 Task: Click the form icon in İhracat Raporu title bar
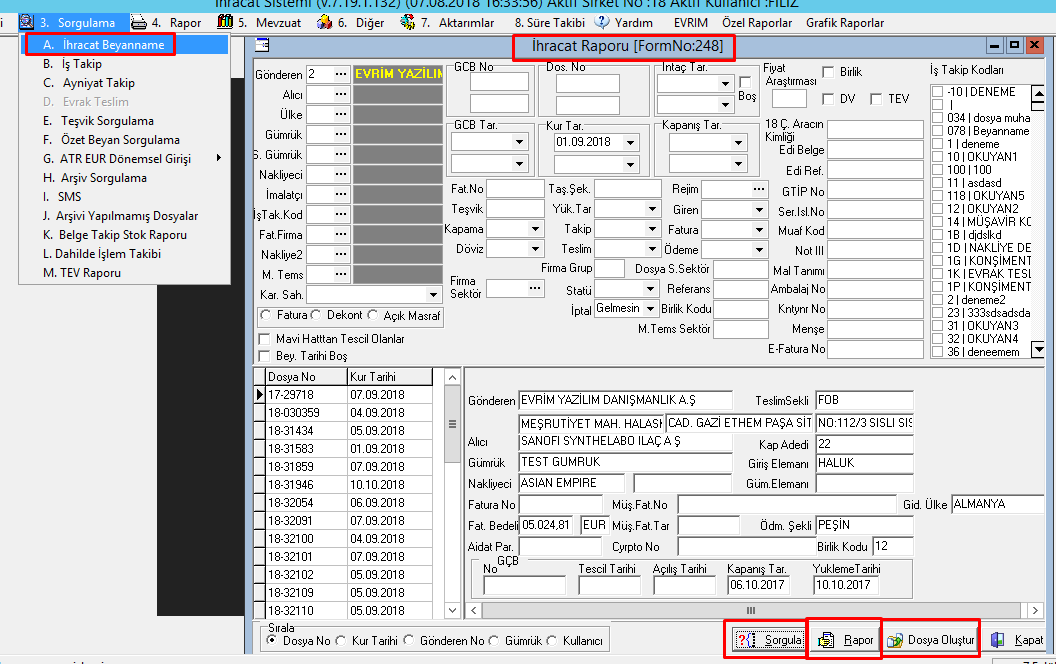[263, 45]
